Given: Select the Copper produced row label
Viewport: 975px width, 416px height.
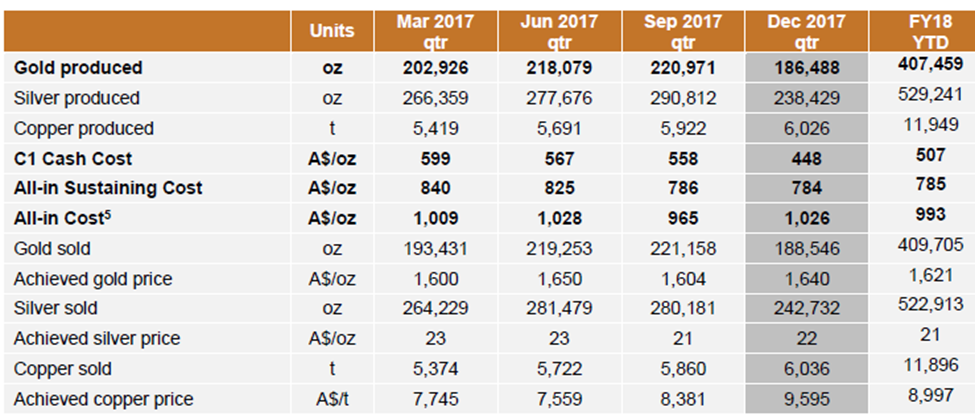Looking at the screenshot, I should pyautogui.click(x=83, y=129).
